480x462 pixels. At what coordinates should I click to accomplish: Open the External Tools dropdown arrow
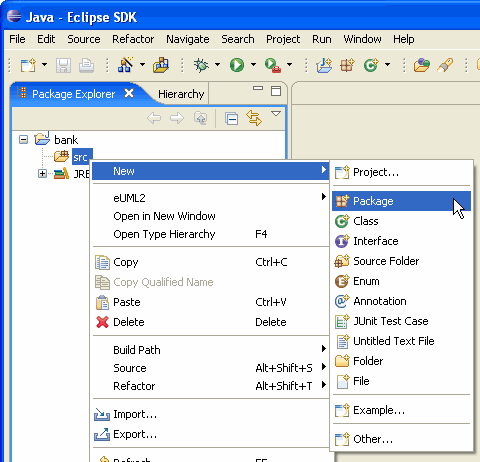[289, 64]
